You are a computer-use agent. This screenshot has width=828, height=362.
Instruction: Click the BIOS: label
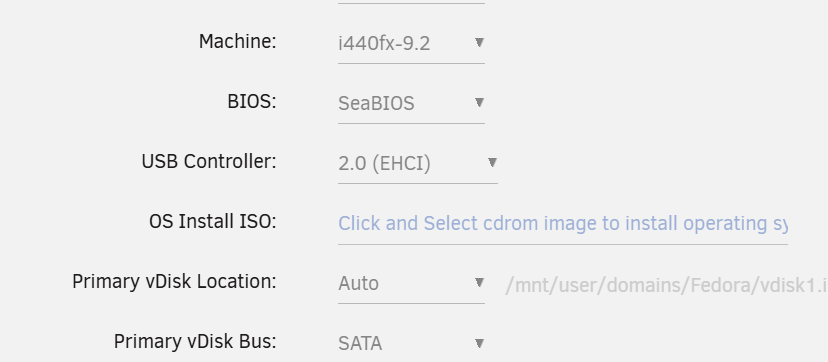click(x=252, y=101)
